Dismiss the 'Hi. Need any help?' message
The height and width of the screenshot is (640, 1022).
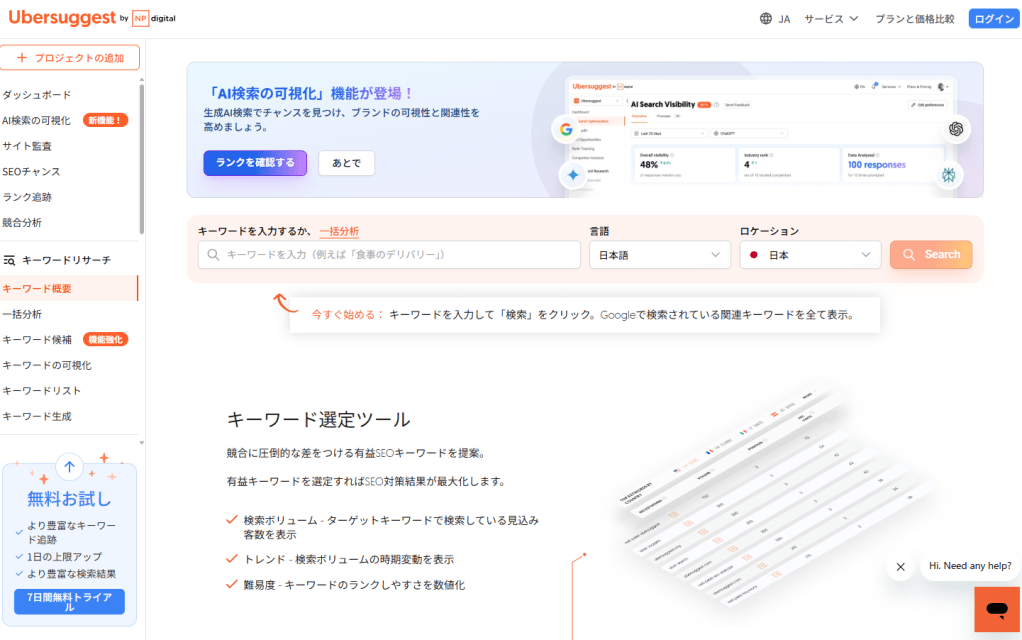click(x=899, y=565)
